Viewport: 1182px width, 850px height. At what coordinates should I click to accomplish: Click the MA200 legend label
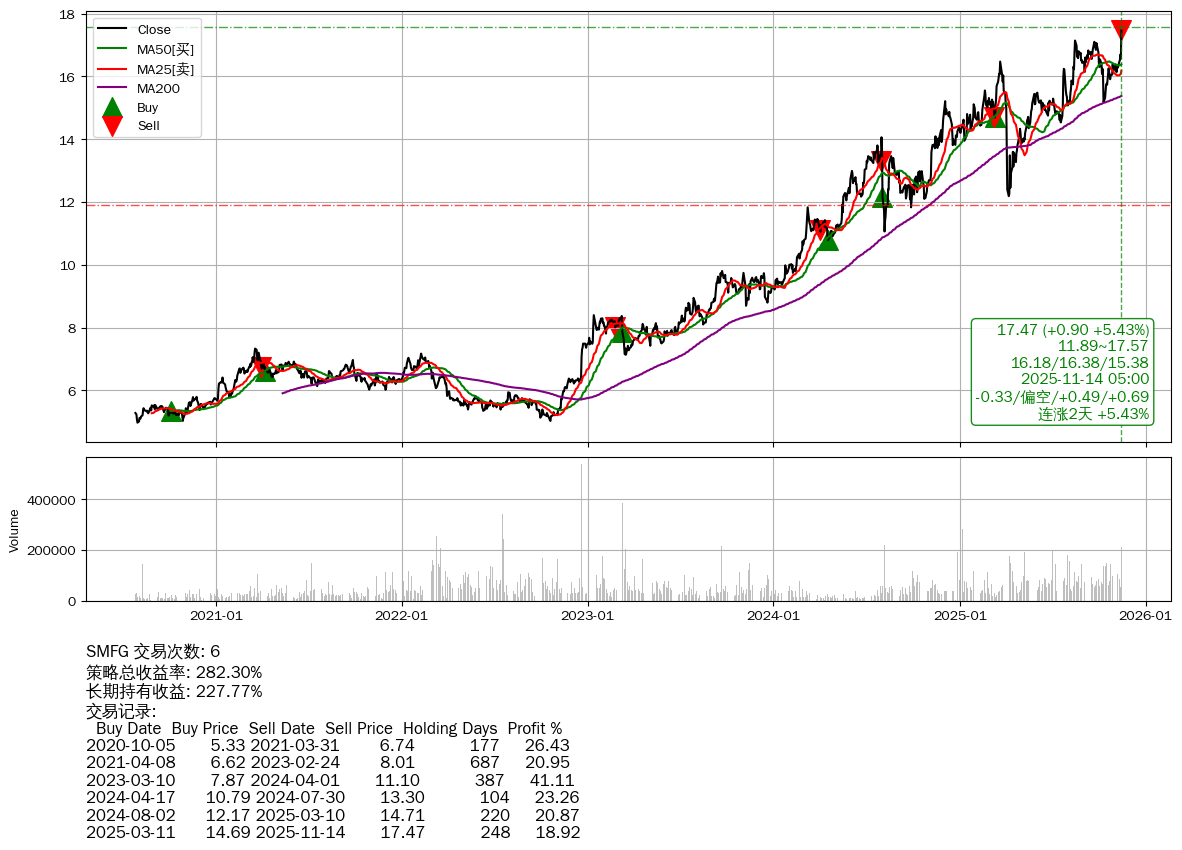[158, 88]
